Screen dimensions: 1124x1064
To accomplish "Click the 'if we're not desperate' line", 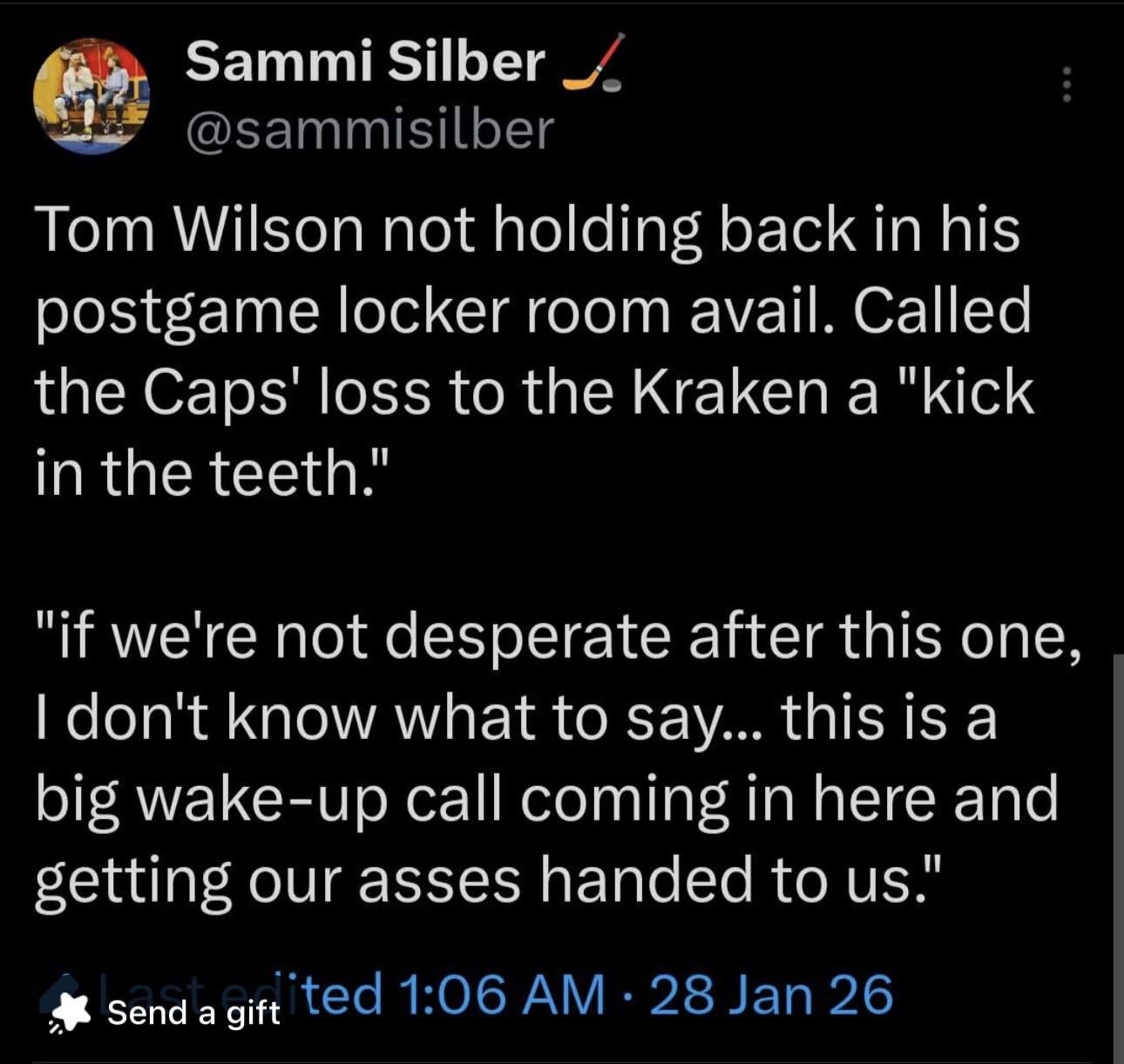I will click(558, 636).
